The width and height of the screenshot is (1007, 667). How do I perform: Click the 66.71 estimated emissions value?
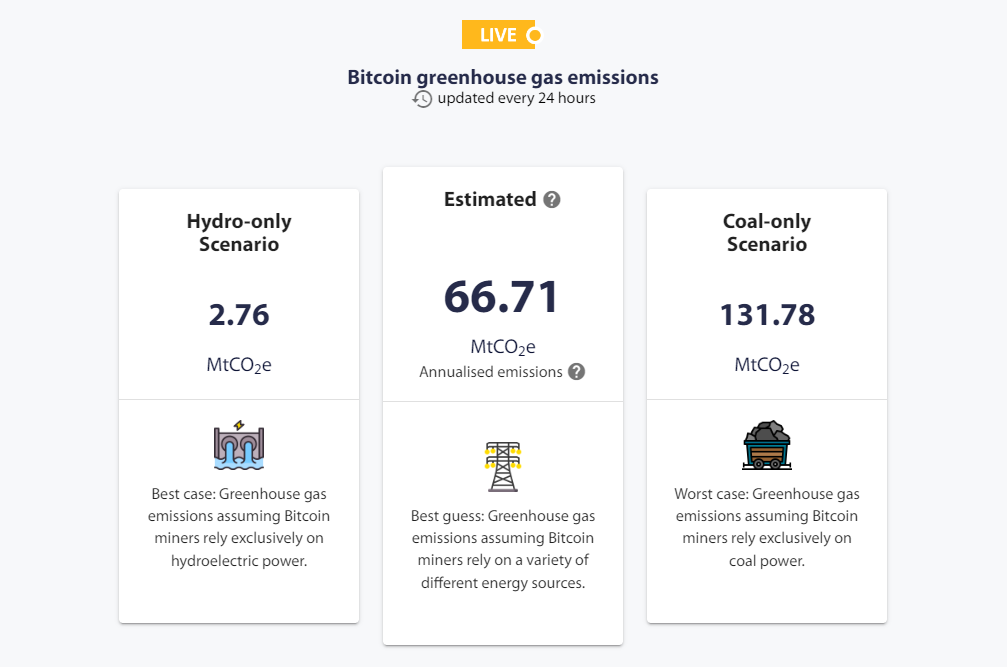(x=502, y=297)
